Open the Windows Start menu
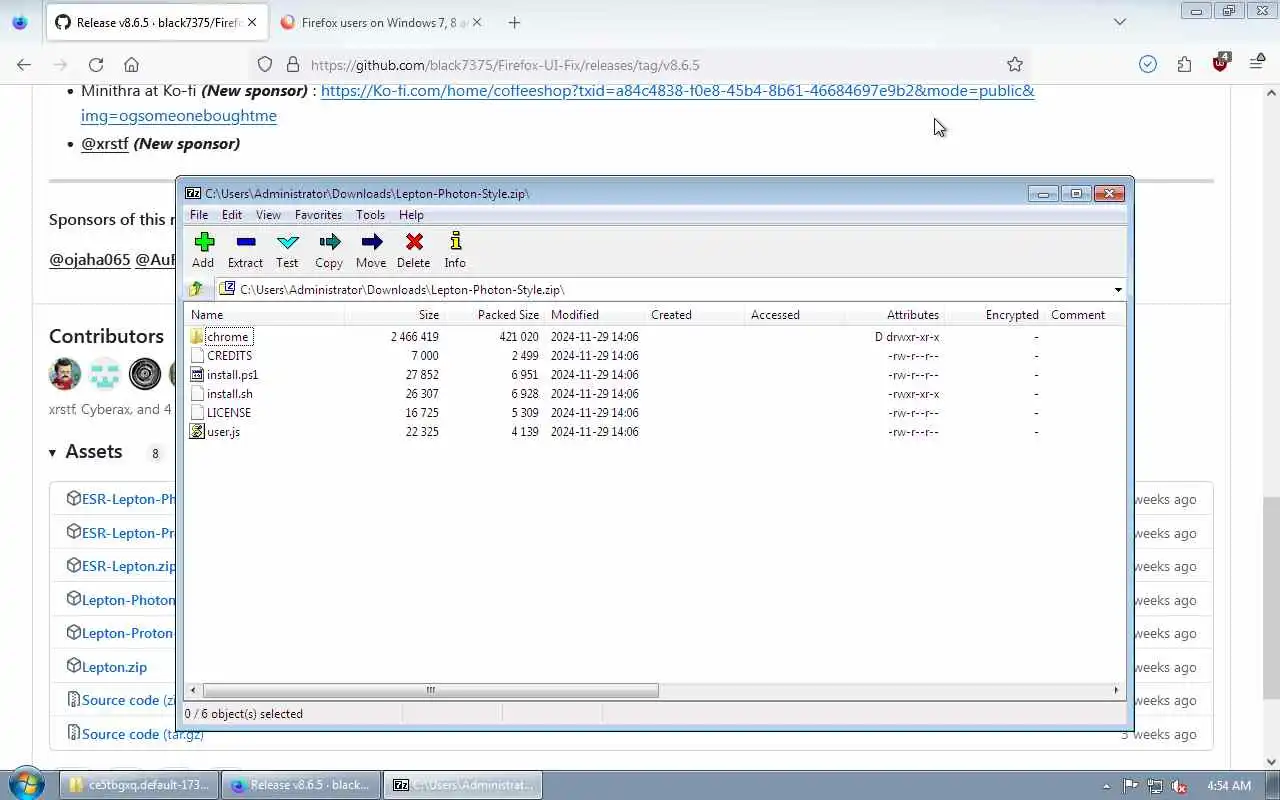Image resolution: width=1280 pixels, height=800 pixels. (26, 784)
